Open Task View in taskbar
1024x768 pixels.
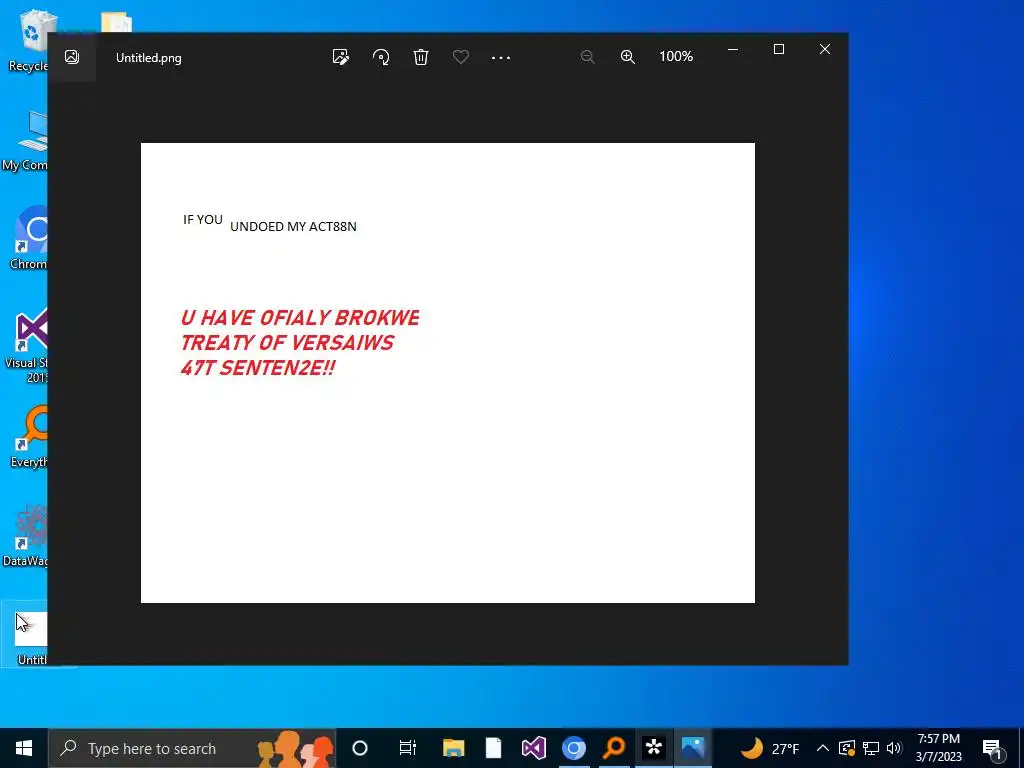tap(407, 748)
